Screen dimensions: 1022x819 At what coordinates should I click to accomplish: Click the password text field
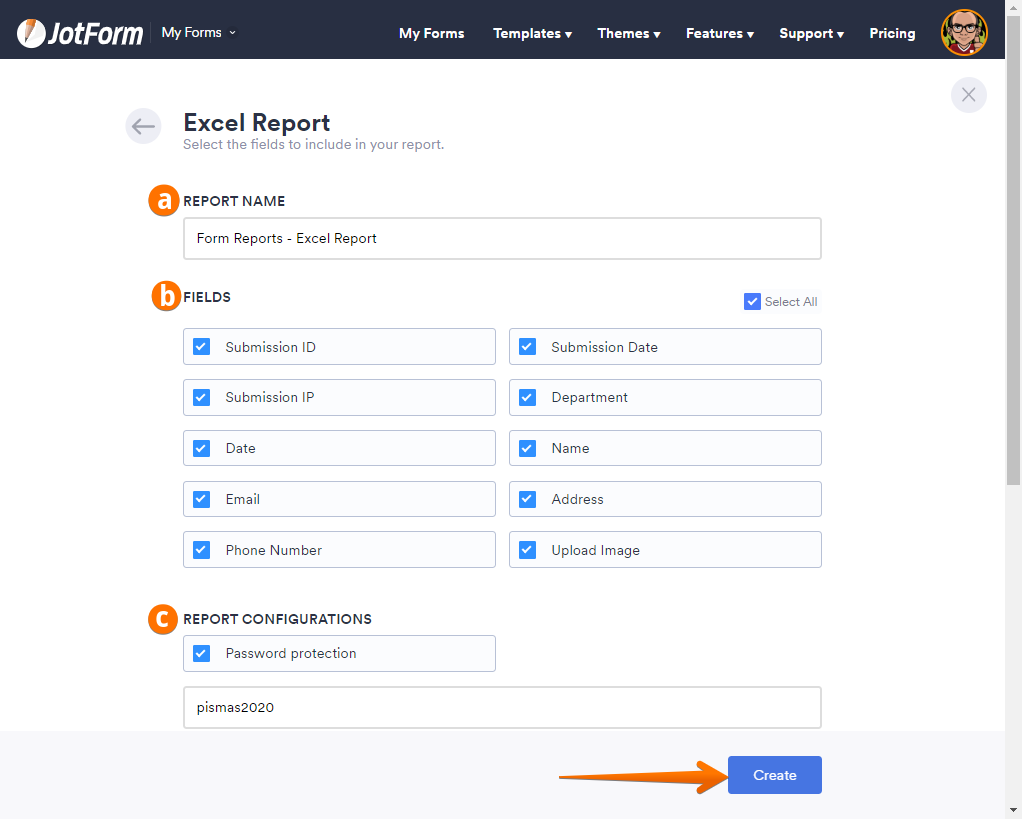point(502,707)
